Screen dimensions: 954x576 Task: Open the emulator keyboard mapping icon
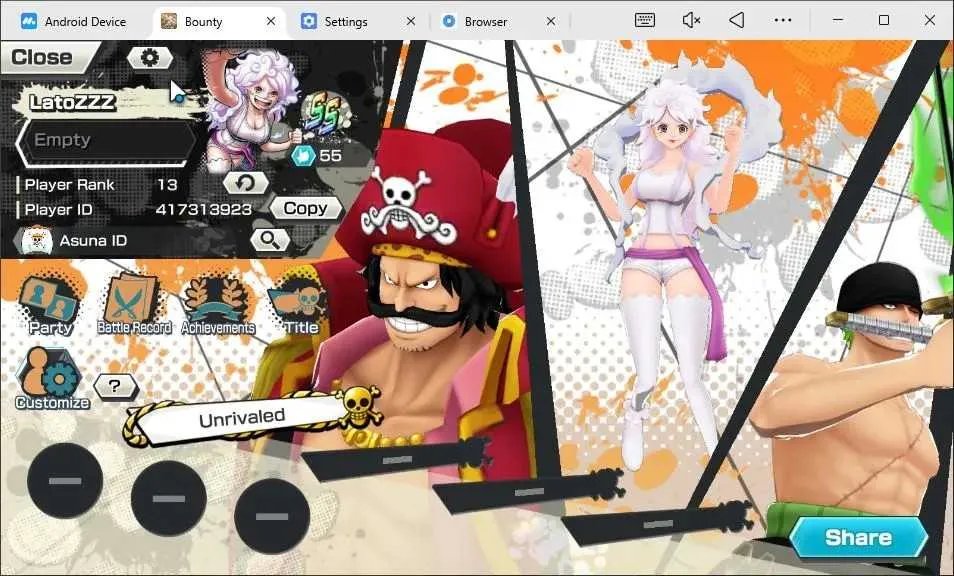pyautogui.click(x=645, y=21)
